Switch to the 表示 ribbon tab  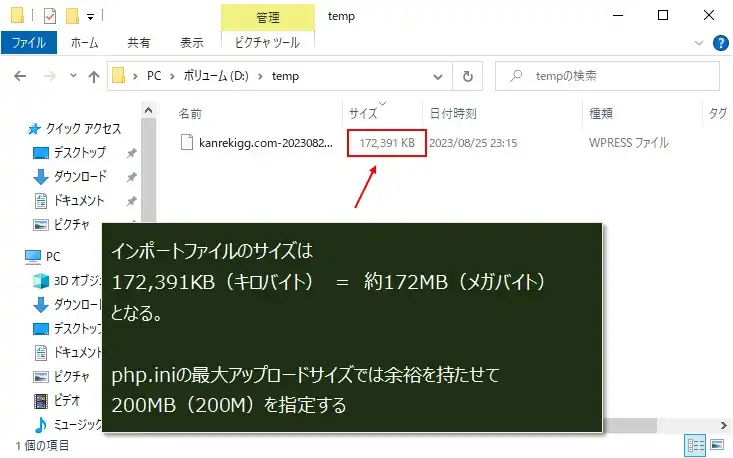tap(192, 43)
